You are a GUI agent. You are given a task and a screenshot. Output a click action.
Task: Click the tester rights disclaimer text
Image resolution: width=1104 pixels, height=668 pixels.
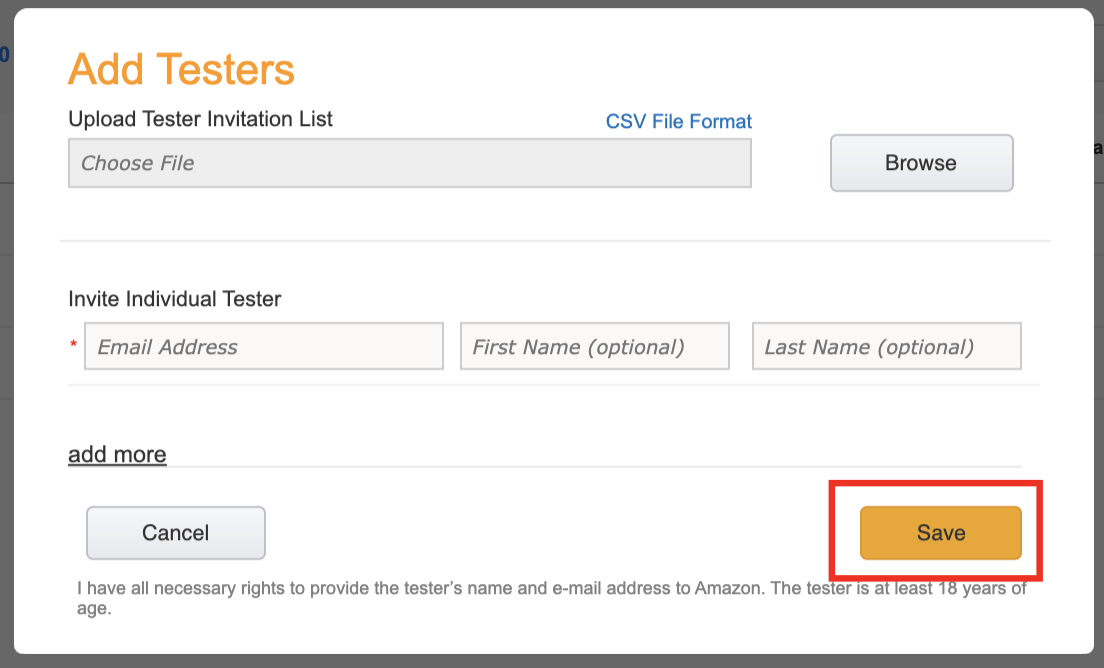[551, 598]
